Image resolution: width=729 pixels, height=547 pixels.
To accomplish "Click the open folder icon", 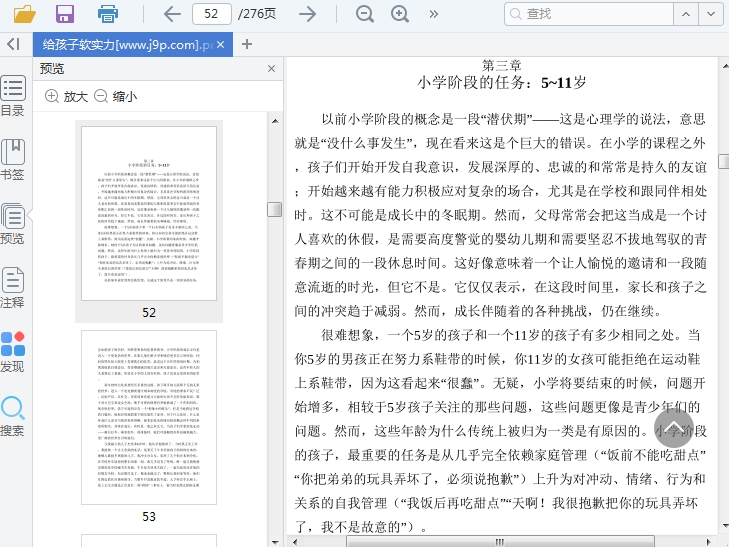I will click(25, 14).
